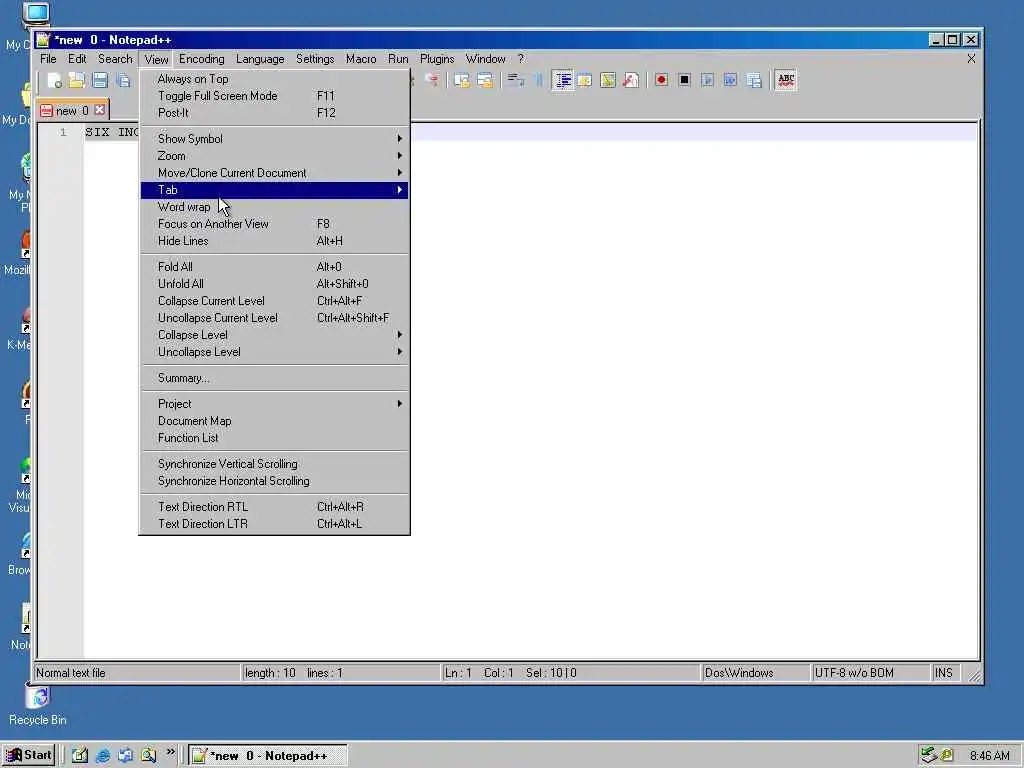Image resolution: width=1024 pixels, height=768 pixels.
Task: Click Notepad++ taskbar button
Action: 268,756
